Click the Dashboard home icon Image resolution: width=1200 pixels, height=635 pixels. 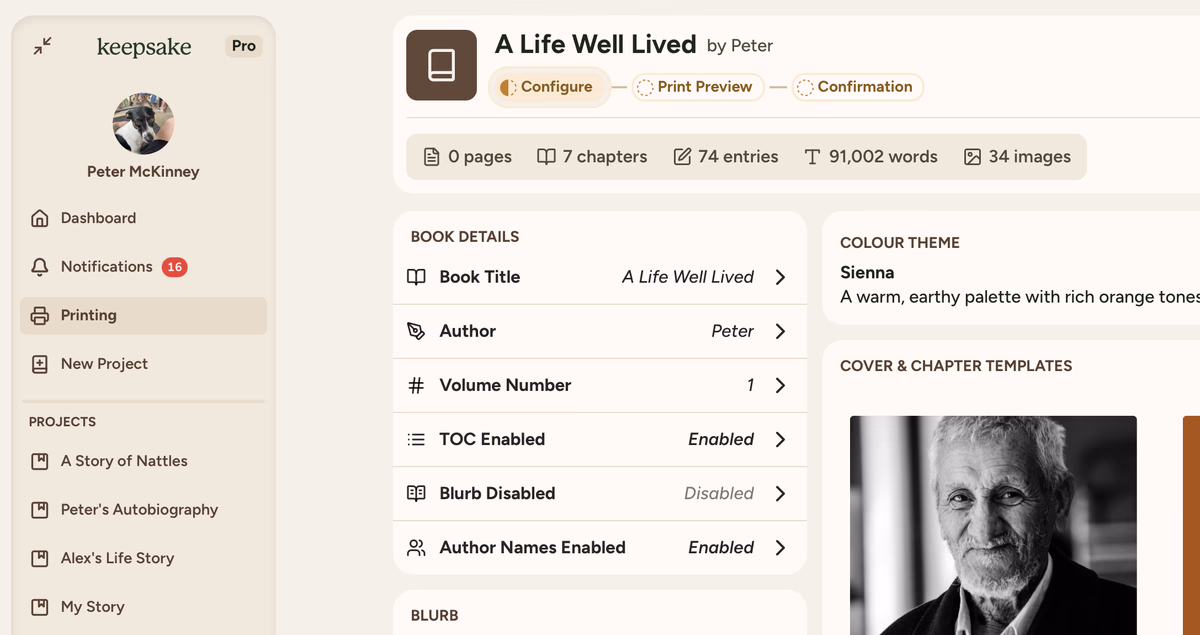click(x=40, y=218)
